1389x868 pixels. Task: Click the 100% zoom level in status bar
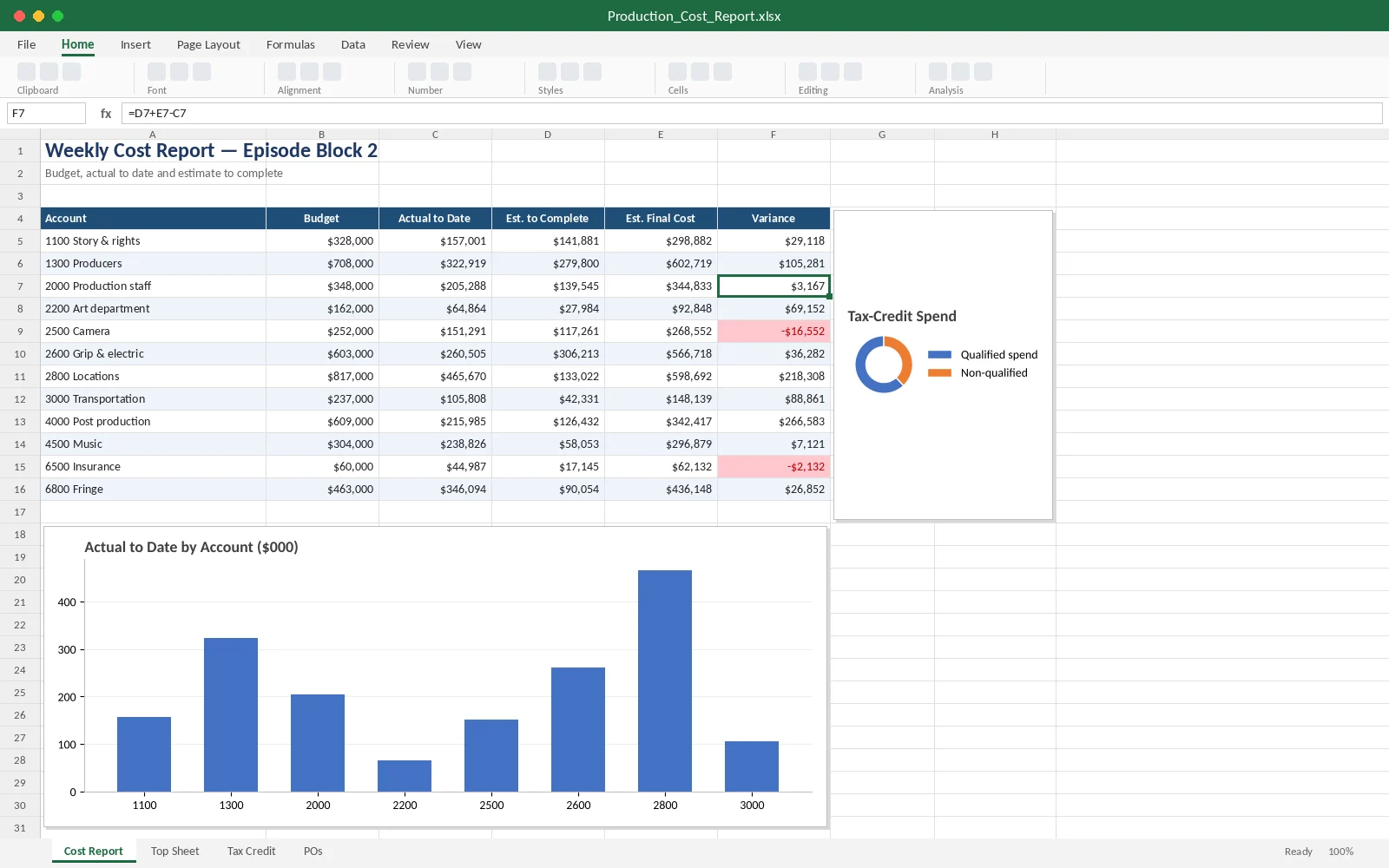pos(1340,852)
